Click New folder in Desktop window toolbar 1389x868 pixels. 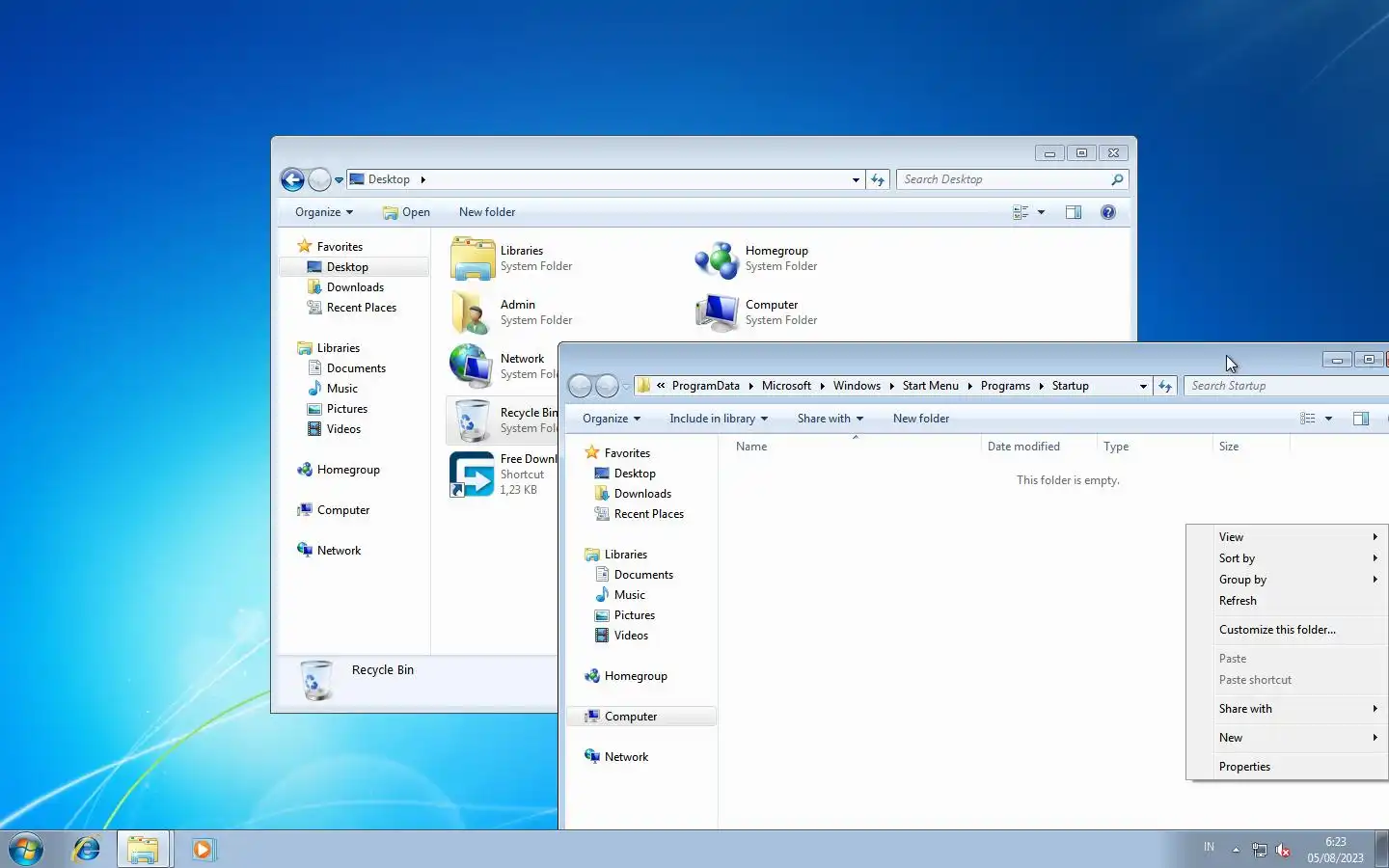487,212
